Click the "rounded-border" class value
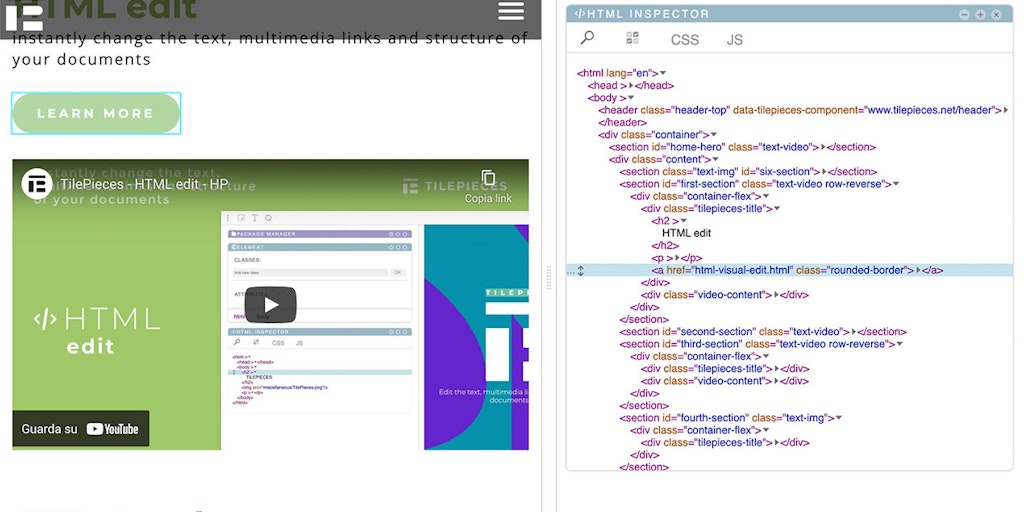This screenshot has height=512, width=1024. coord(866,270)
